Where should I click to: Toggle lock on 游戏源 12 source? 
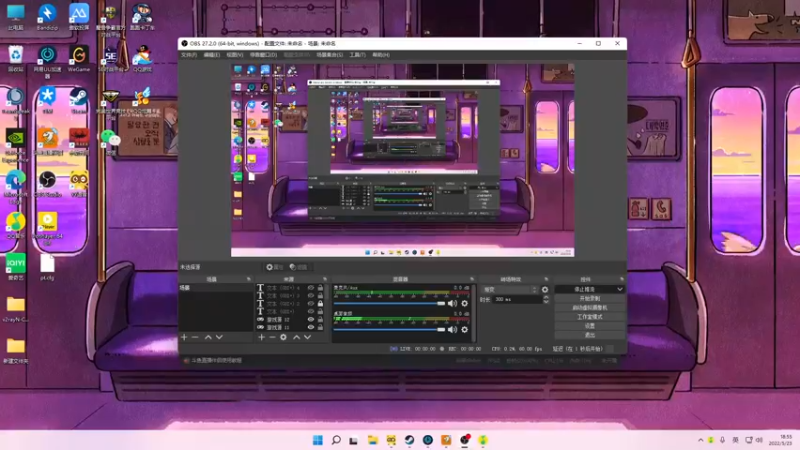[320, 319]
